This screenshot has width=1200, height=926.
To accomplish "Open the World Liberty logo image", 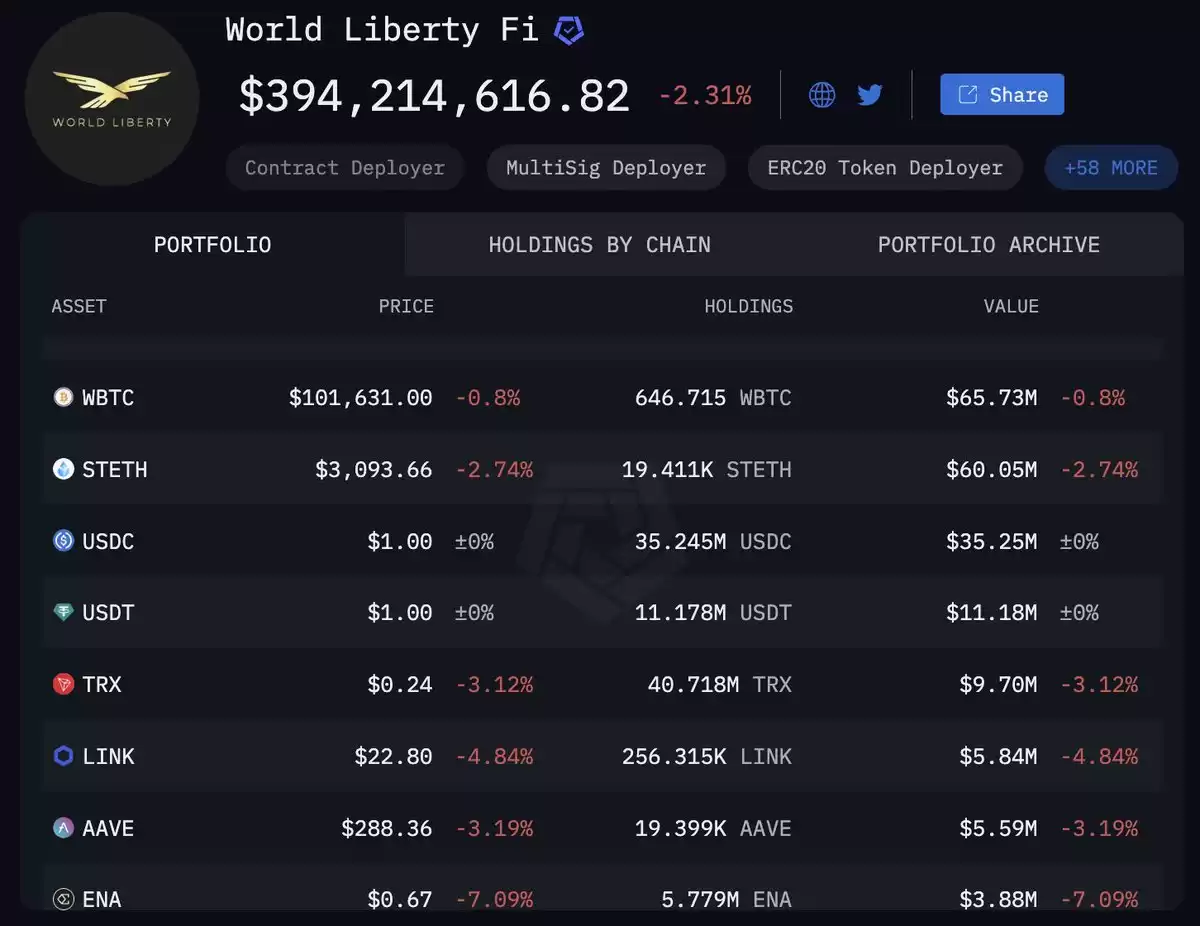I will coord(112,99).
